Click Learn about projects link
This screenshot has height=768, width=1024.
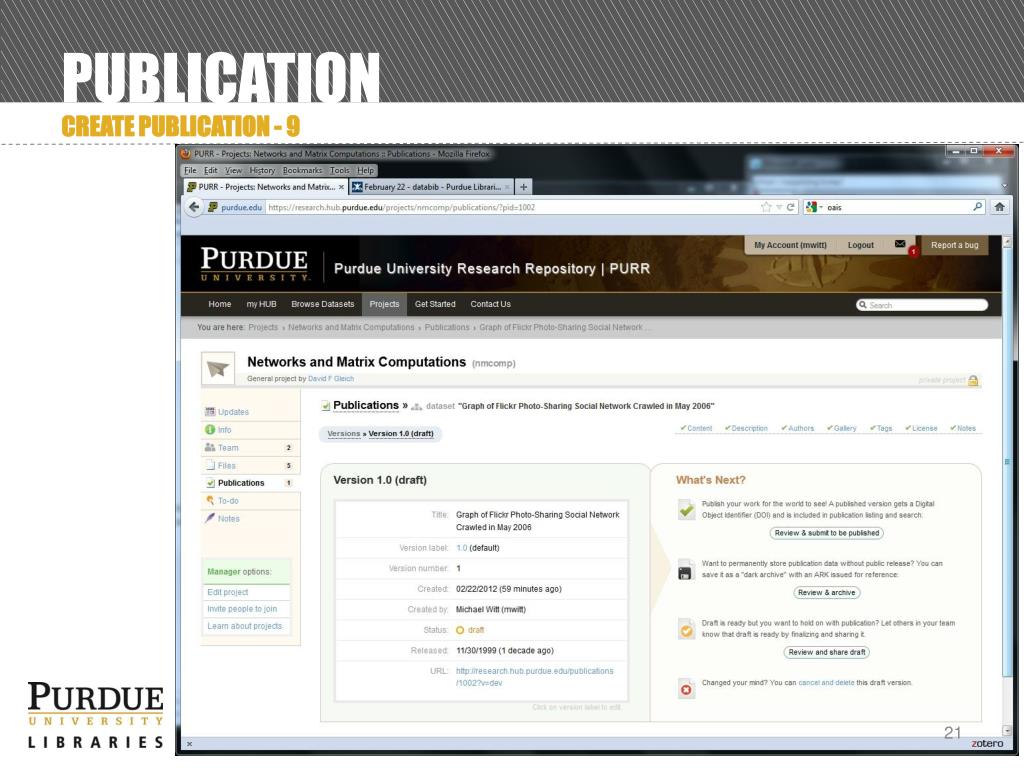click(x=244, y=626)
